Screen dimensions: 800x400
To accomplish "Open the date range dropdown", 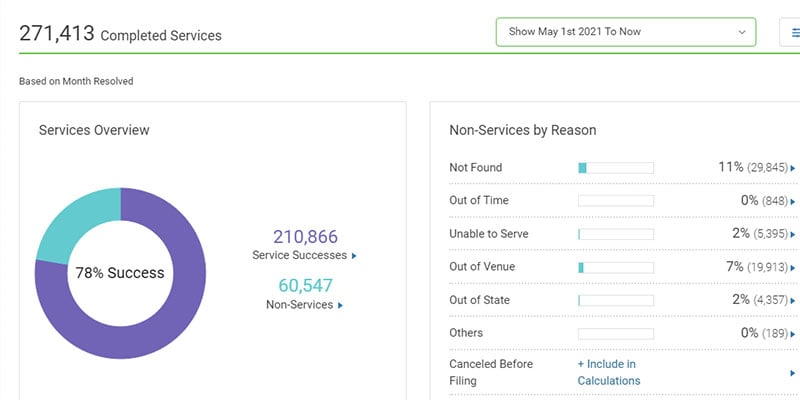I will pos(625,32).
